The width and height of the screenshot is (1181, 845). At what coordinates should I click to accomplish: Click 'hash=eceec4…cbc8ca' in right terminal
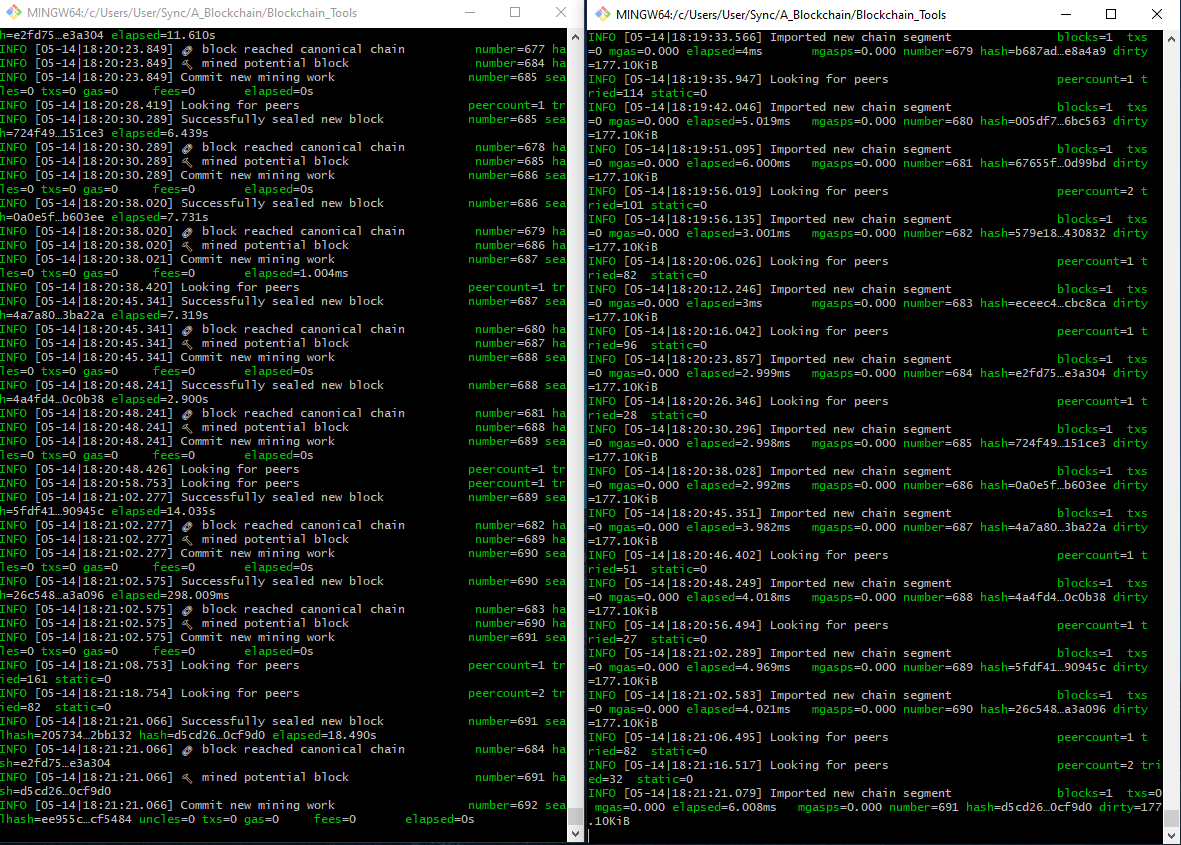click(x=1042, y=304)
